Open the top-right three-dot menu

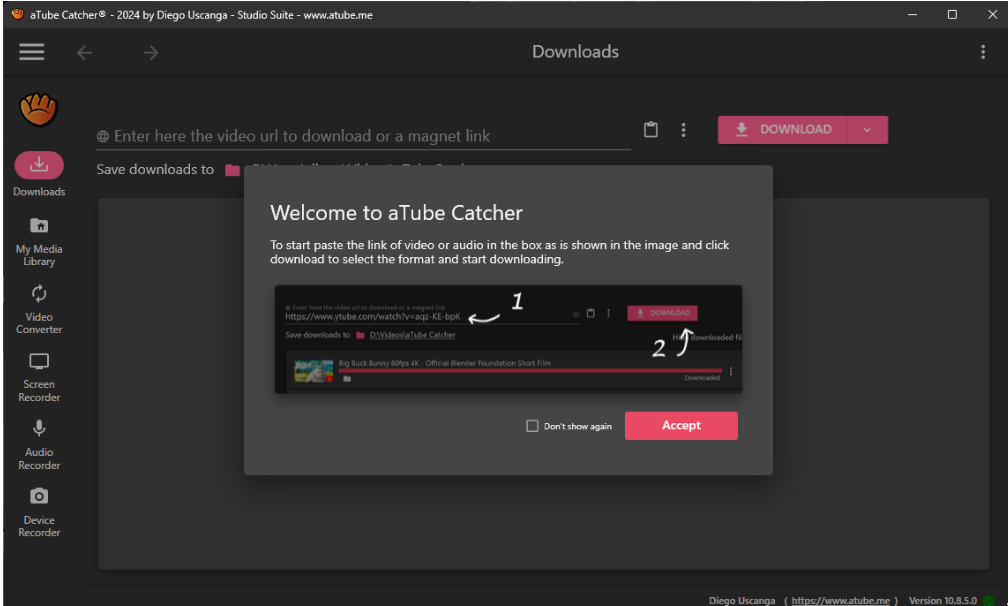(983, 51)
